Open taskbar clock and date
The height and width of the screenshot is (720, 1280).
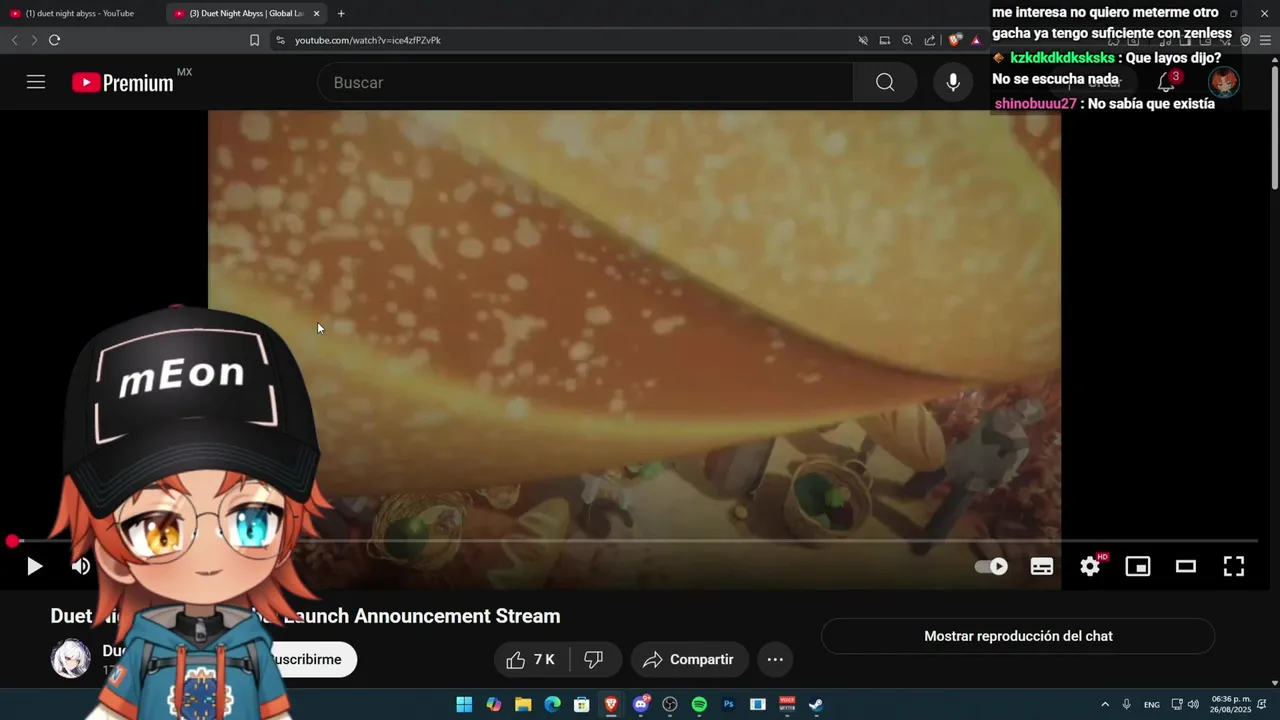1231,704
